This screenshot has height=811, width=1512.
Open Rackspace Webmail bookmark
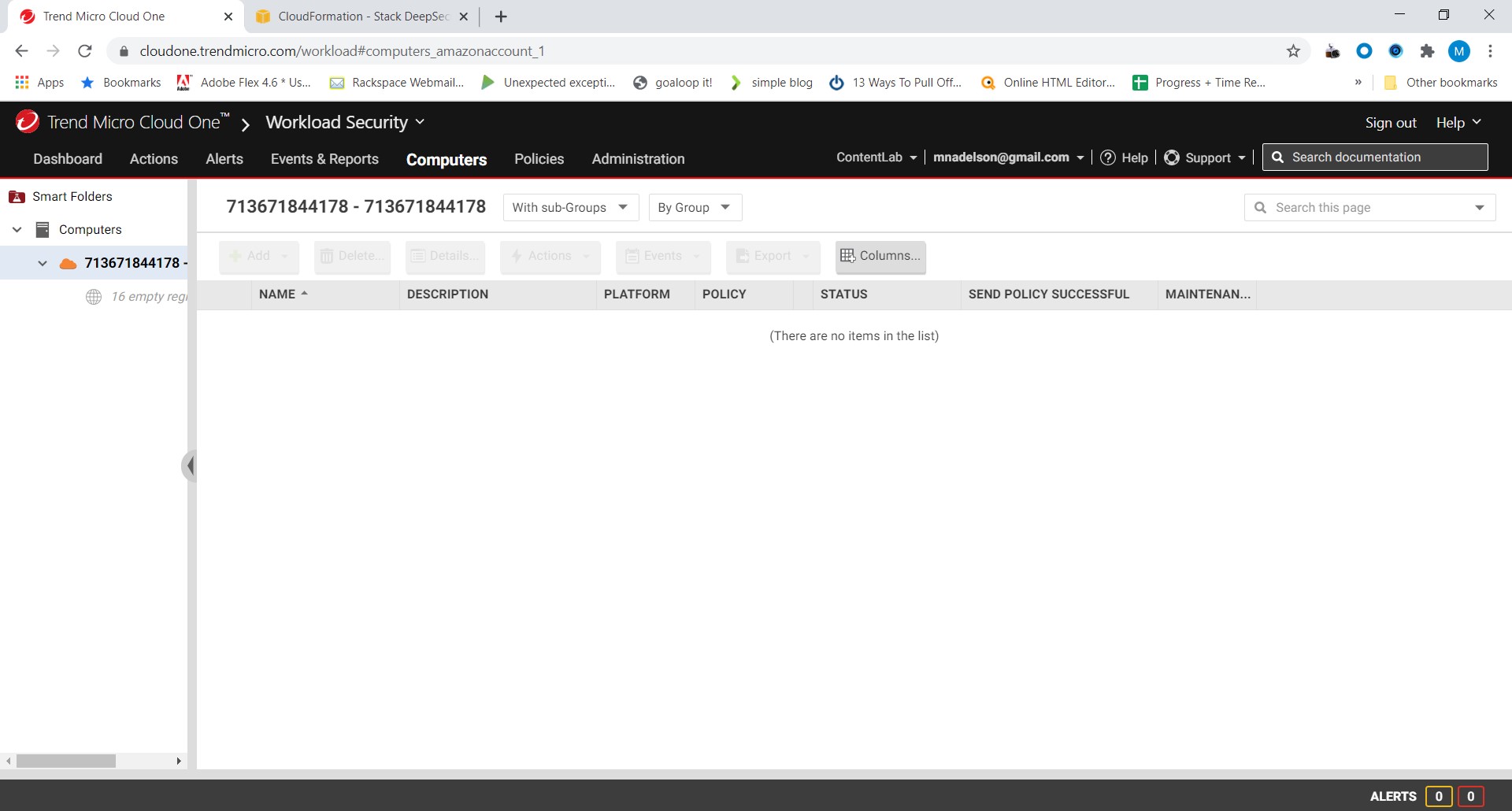pos(397,83)
